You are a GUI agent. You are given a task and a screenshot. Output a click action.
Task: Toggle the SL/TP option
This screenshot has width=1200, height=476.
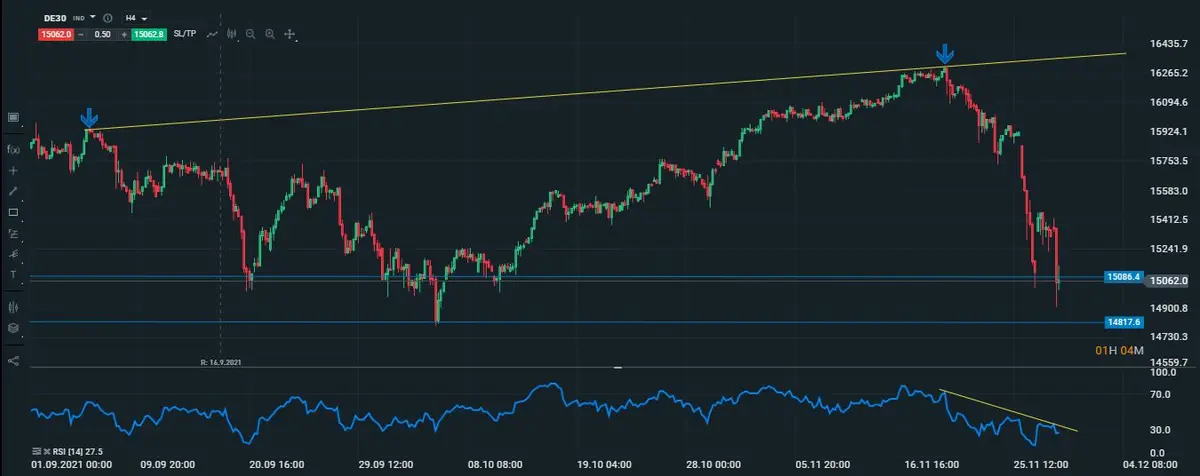pos(185,34)
